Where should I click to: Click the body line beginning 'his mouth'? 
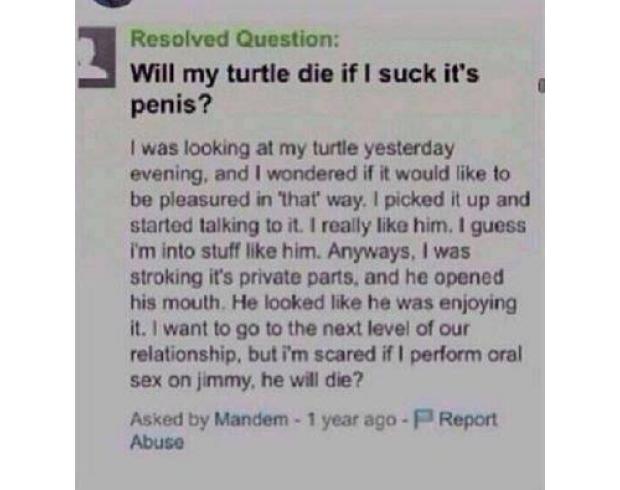pos(323,303)
